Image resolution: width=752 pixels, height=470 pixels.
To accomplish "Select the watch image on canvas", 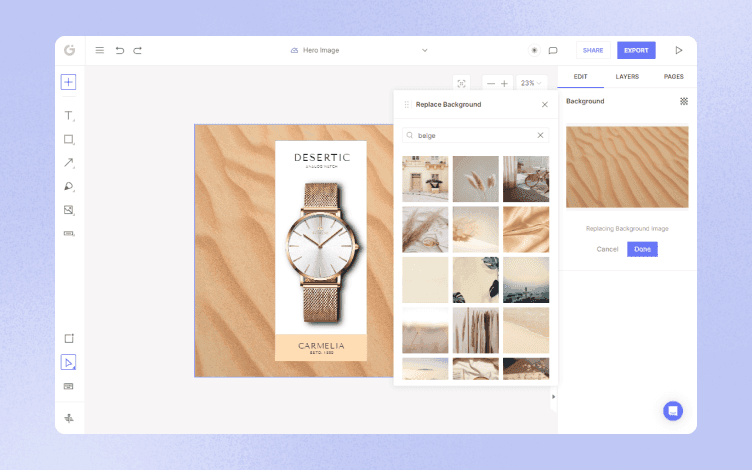I will coord(321,252).
